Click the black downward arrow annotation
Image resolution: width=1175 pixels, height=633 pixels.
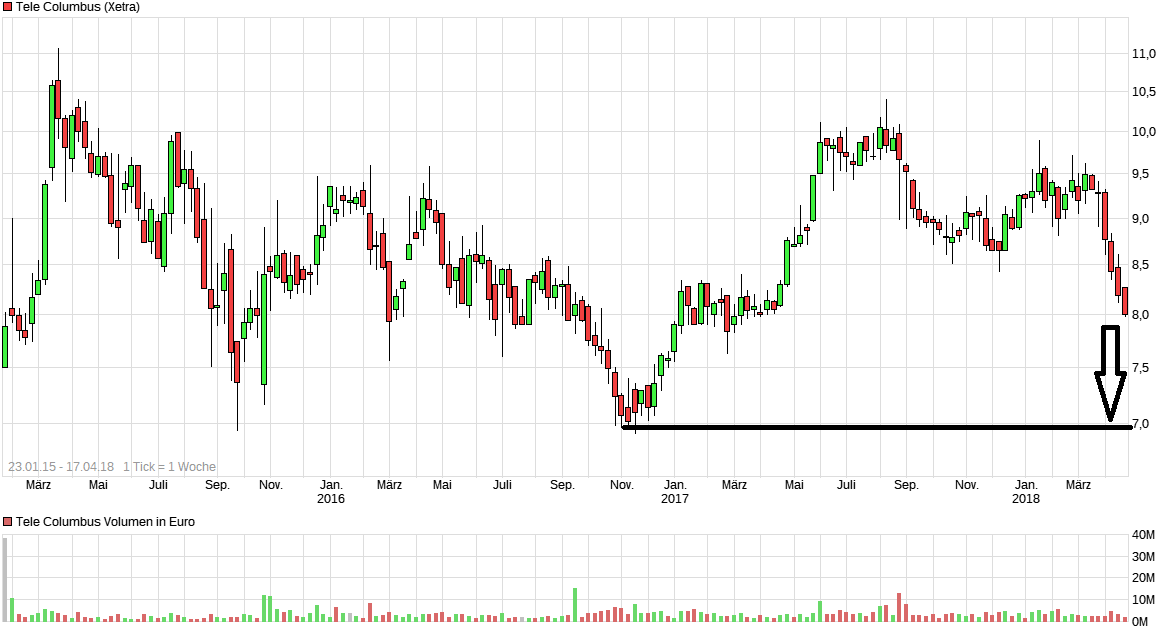click(1110, 372)
